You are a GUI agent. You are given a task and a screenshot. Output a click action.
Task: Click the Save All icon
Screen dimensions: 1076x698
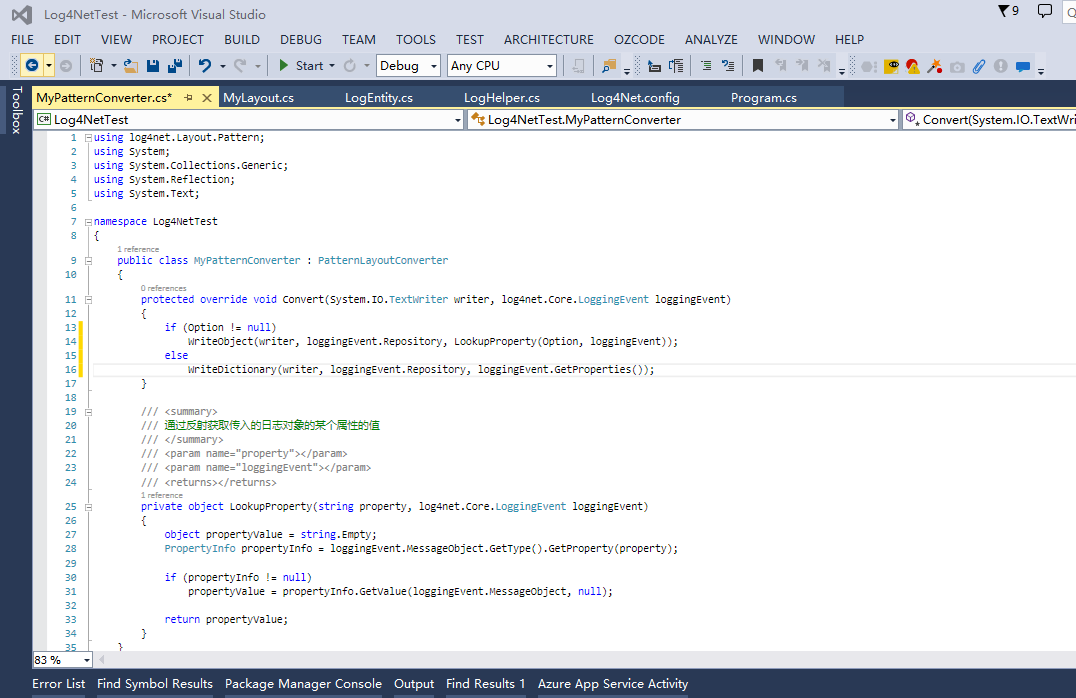[175, 66]
